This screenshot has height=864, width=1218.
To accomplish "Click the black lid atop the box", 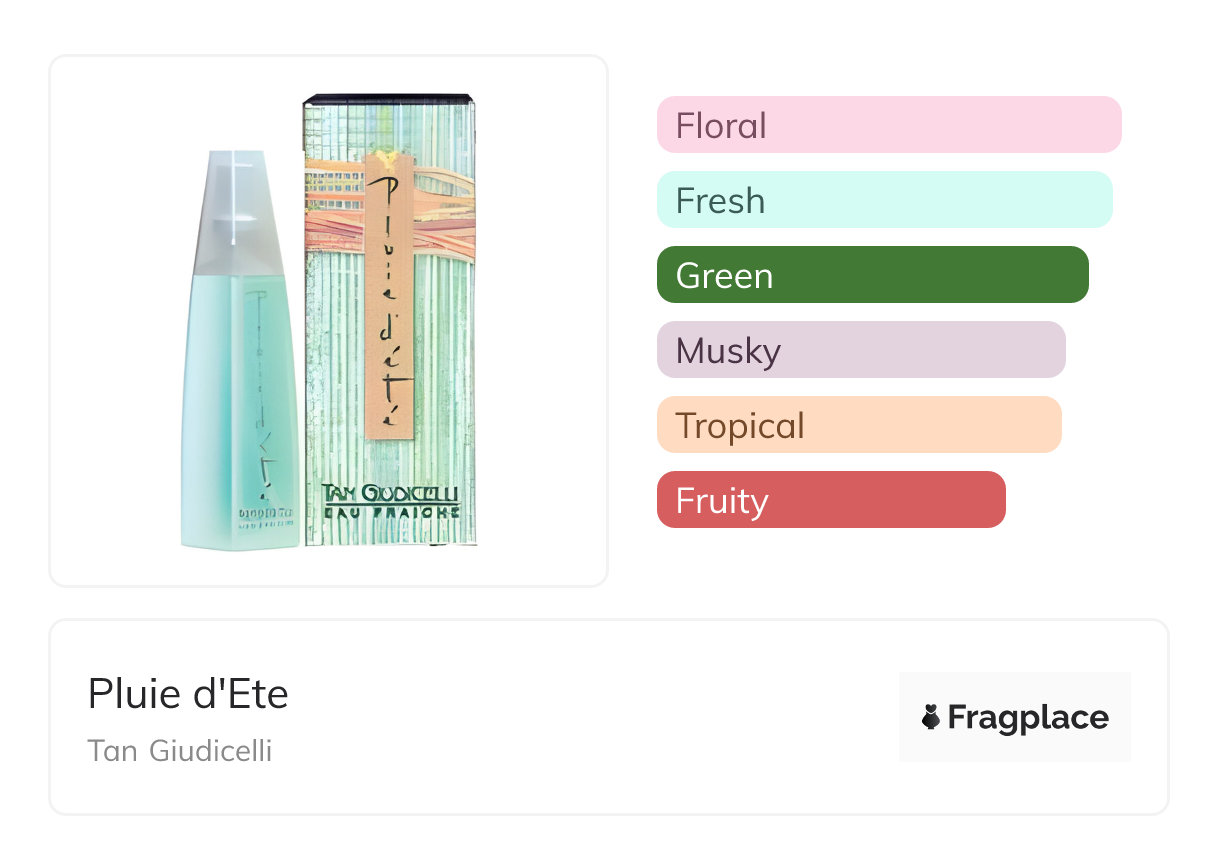I will pos(388,100).
